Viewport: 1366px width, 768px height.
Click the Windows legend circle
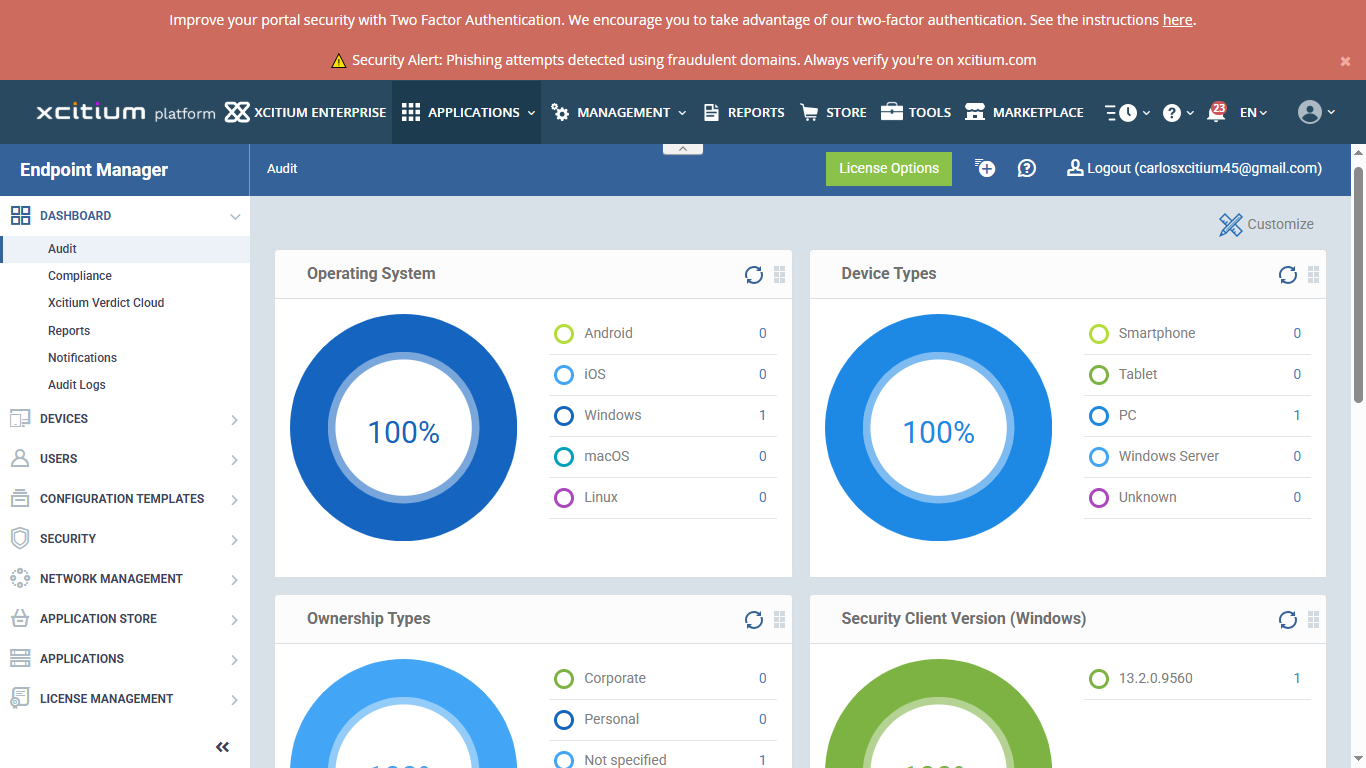point(564,415)
